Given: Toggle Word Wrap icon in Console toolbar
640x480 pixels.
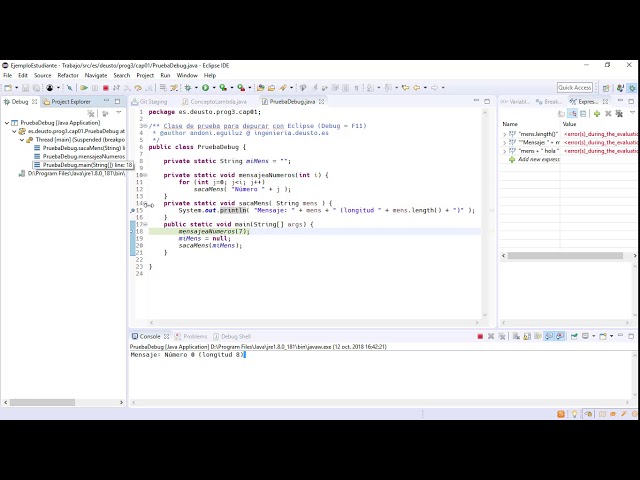Looking at the screenshot, I should click(538, 336).
